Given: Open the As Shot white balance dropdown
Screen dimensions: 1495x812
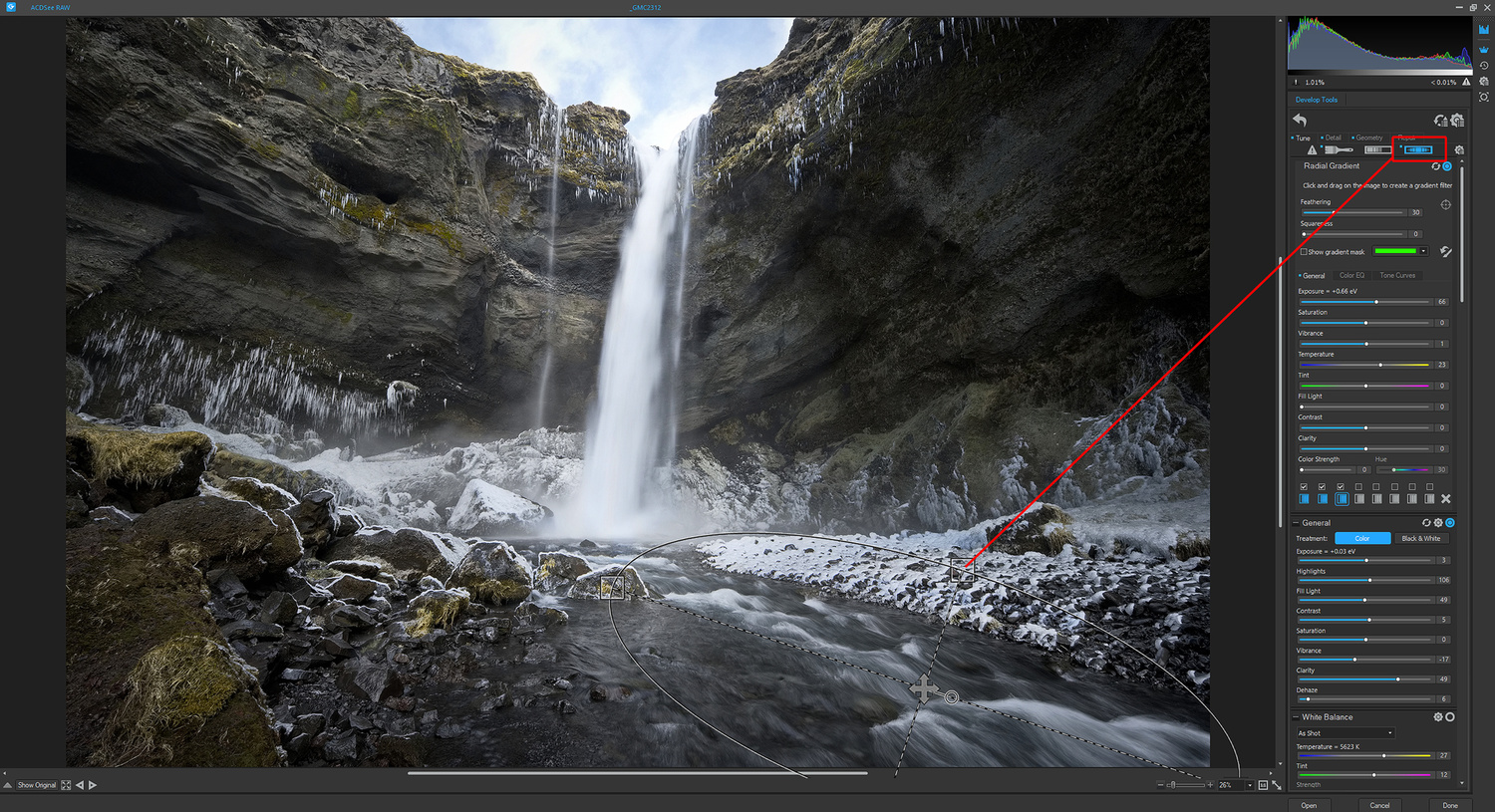Looking at the screenshot, I should (x=1345, y=733).
